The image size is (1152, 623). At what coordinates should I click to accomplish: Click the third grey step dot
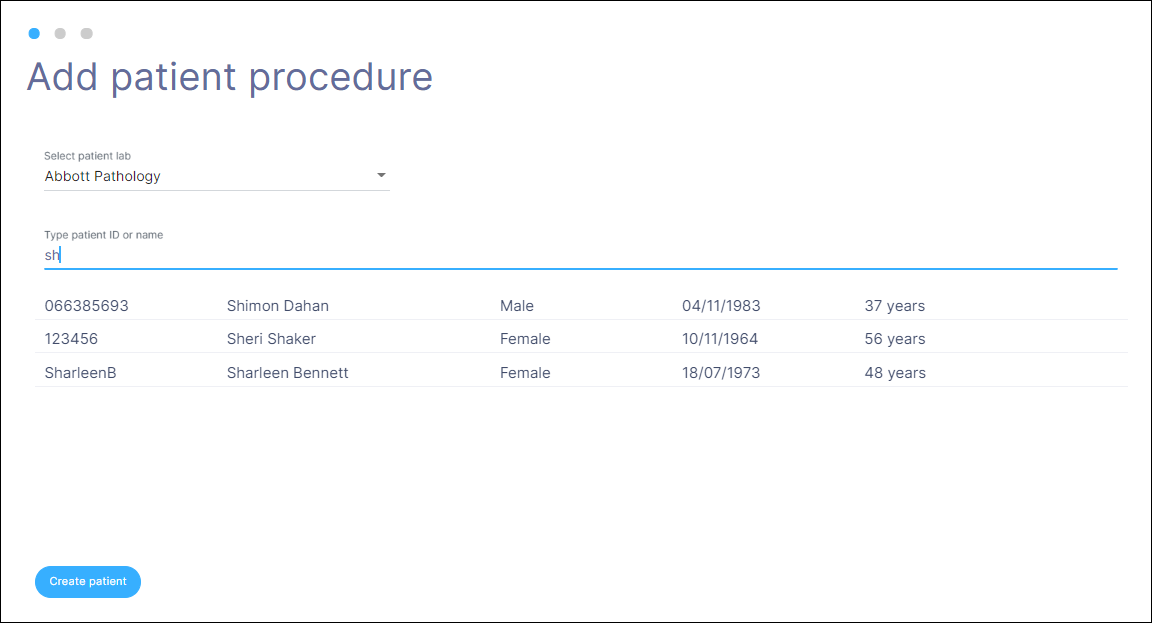pos(87,34)
